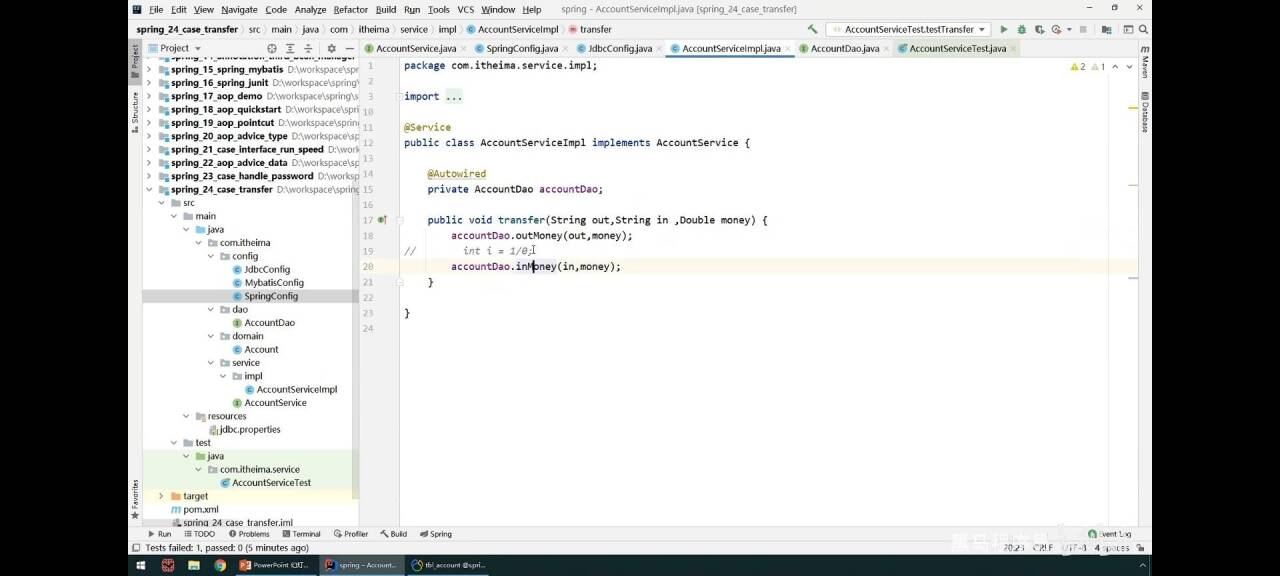Open the Structure tool window stripe
The image size is (1280, 576).
pyautogui.click(x=135, y=110)
